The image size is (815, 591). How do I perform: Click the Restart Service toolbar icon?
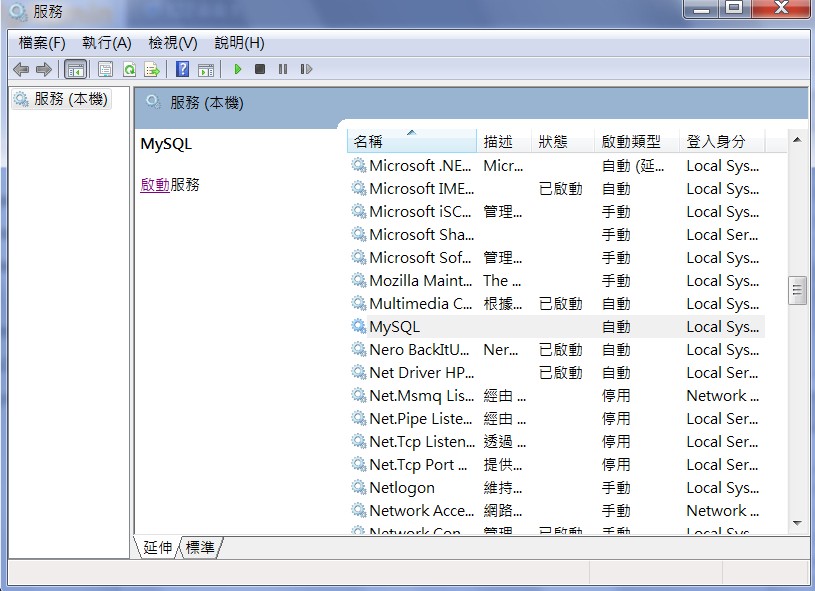[306, 70]
